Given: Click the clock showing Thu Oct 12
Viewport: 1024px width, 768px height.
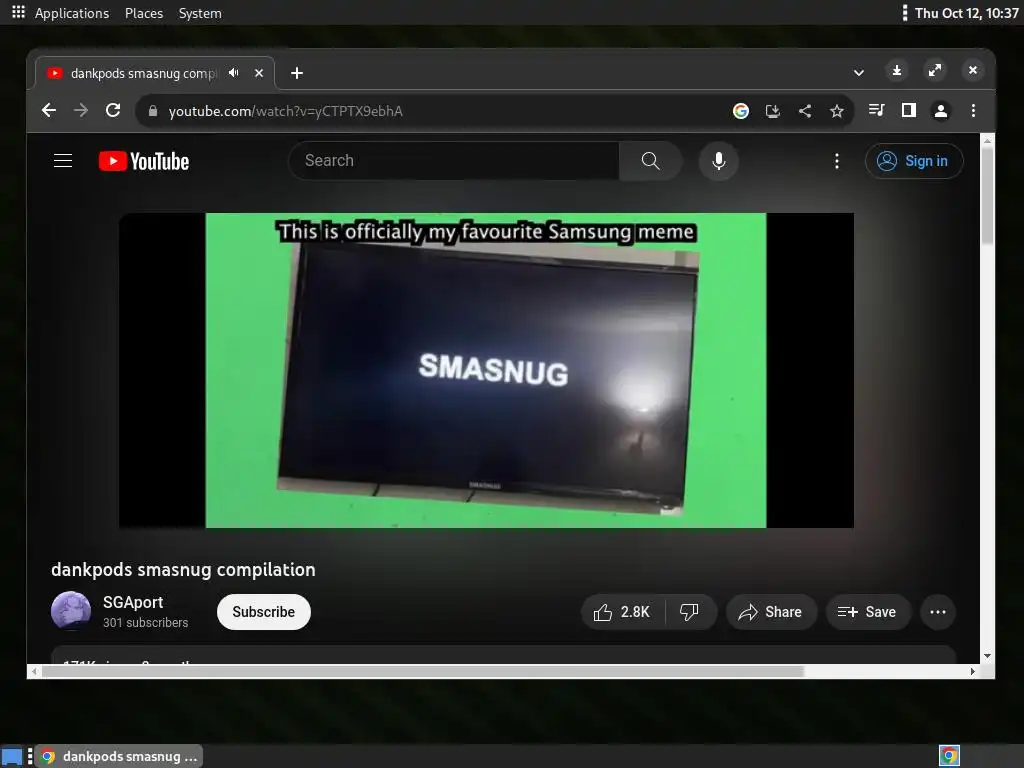Looking at the screenshot, I should 966,13.
